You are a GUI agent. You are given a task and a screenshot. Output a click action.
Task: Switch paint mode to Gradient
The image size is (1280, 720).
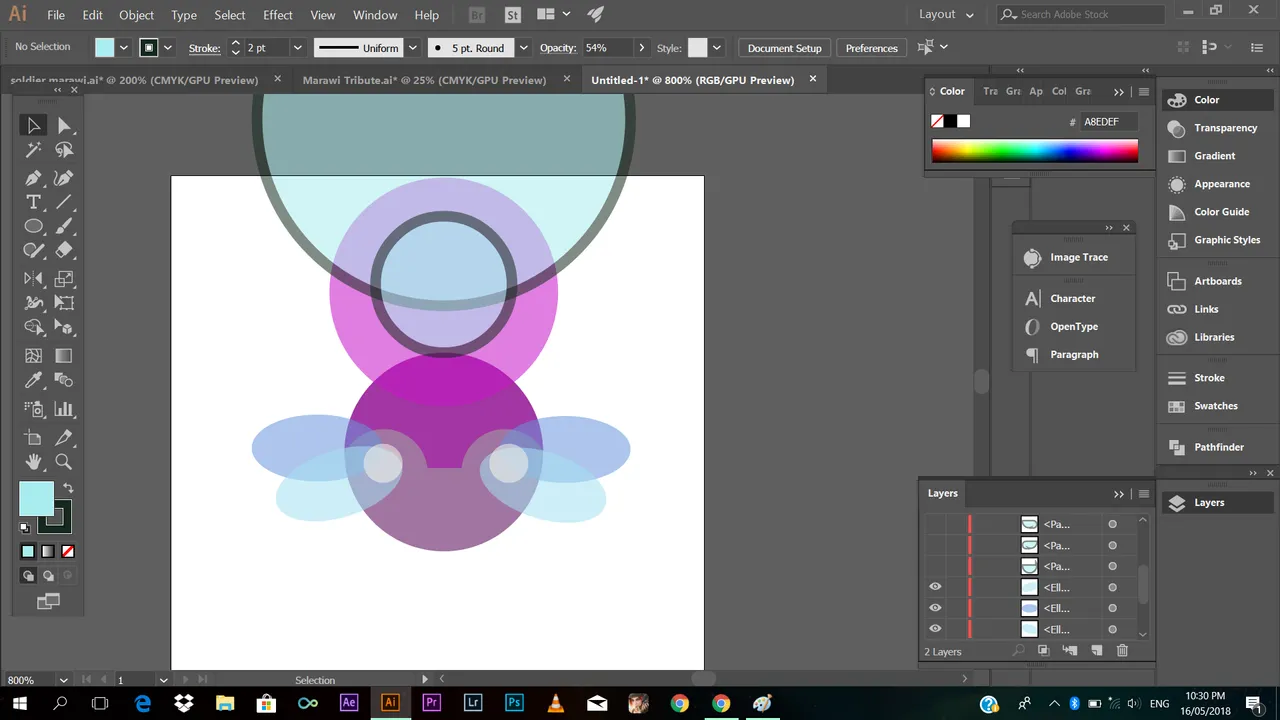[47, 551]
